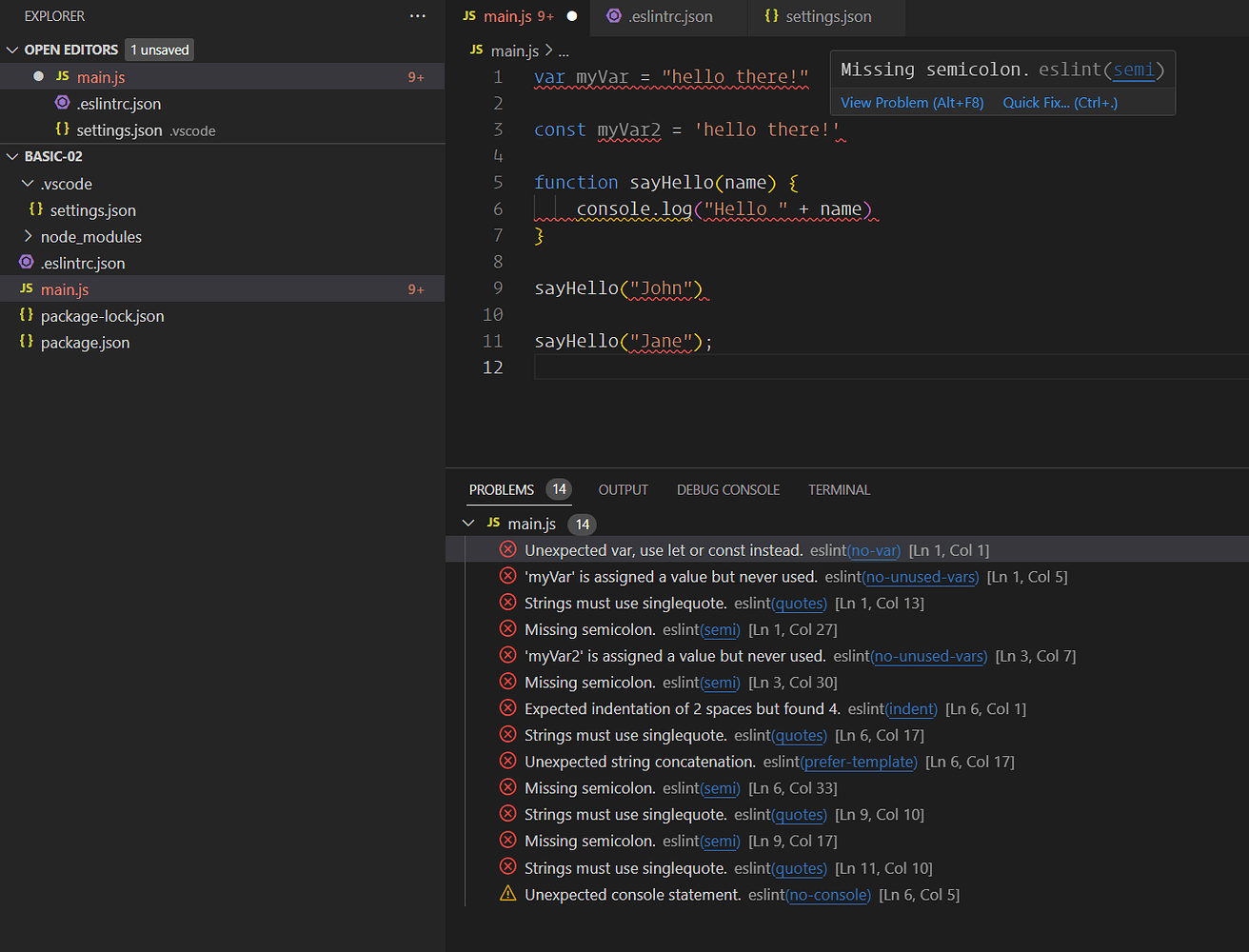1249x952 pixels.
Task: Click the ESLint icon on the .eslintrc.json tab
Action: pos(614,16)
